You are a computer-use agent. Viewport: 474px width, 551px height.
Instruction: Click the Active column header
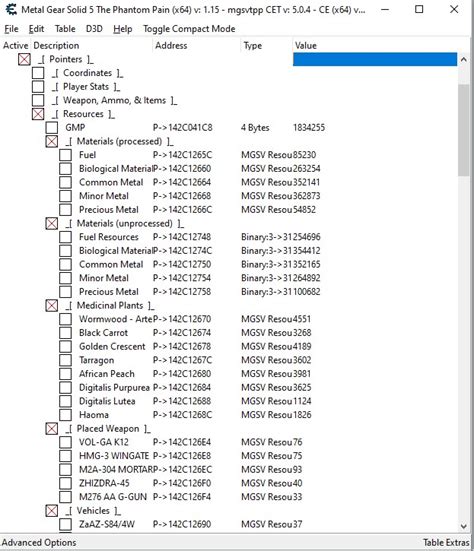pyautogui.click(x=15, y=46)
